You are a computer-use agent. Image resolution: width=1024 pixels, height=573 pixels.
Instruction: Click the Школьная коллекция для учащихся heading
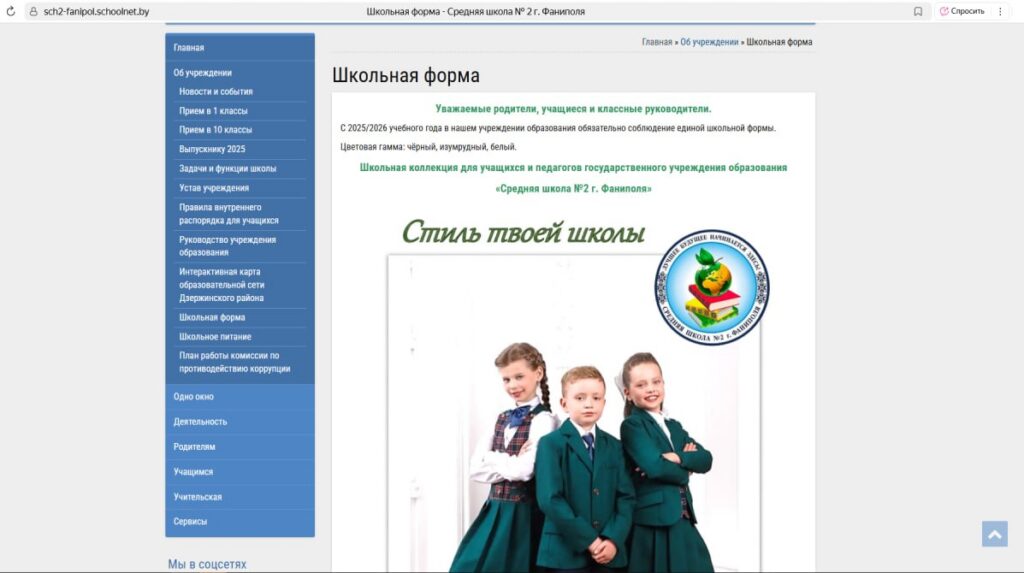[x=573, y=168]
